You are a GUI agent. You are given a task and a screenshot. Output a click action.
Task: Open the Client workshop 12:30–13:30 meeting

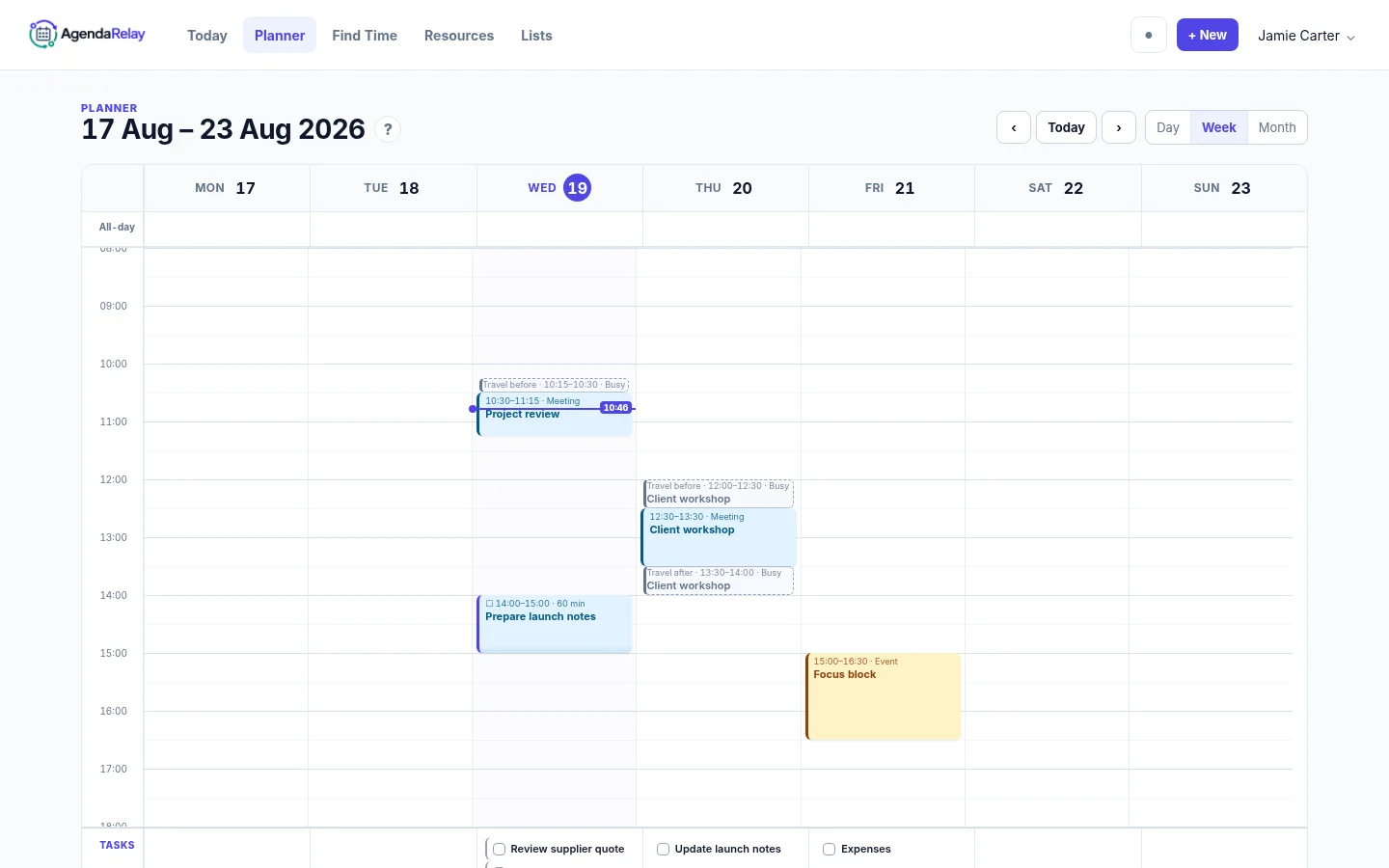[719, 537]
